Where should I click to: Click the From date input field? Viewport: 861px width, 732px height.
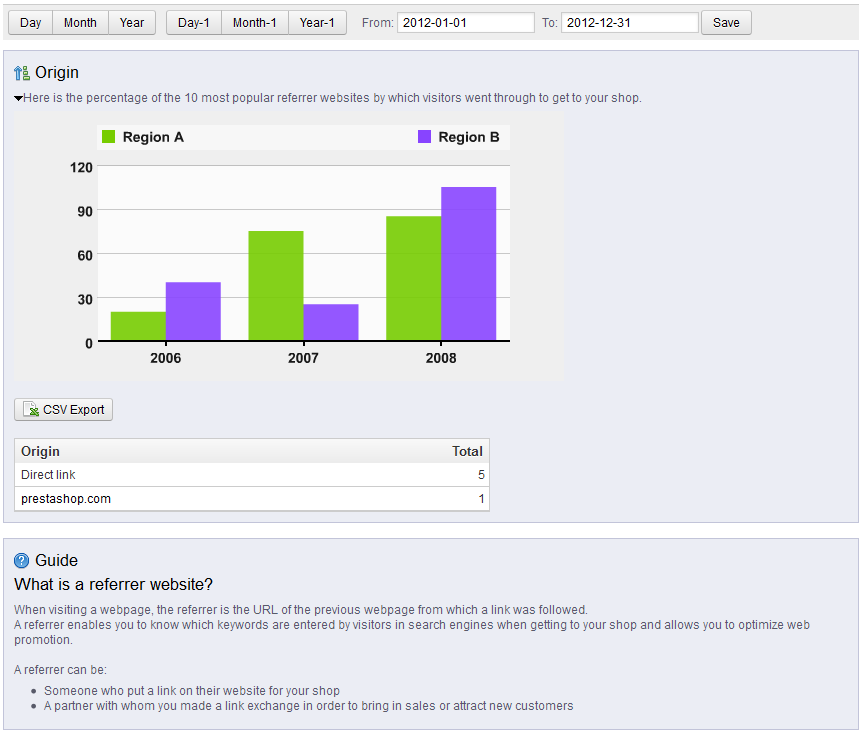click(465, 23)
